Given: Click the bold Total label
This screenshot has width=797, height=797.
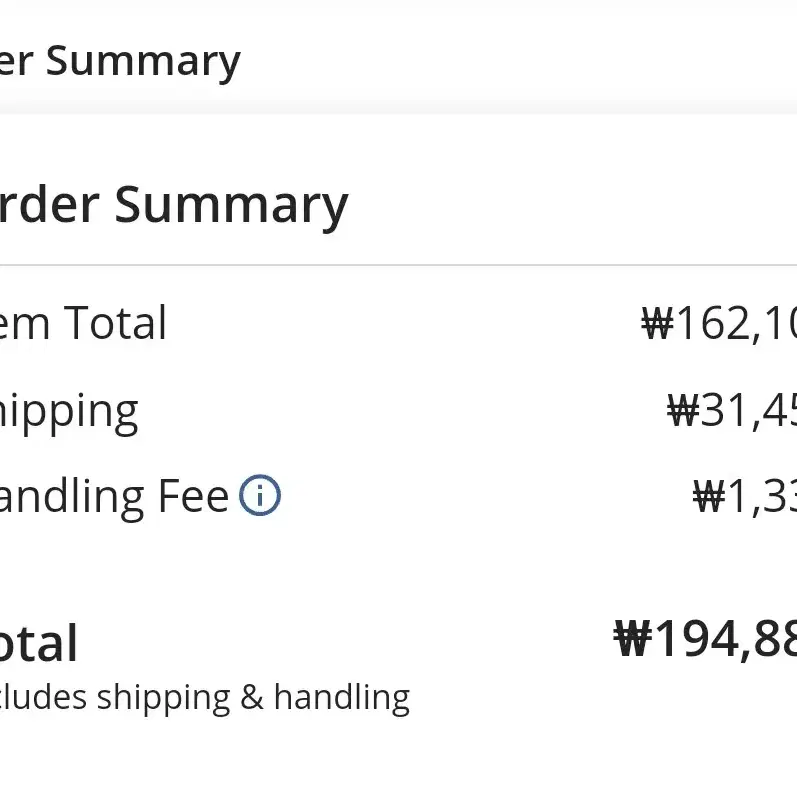Looking at the screenshot, I should click(39, 643).
